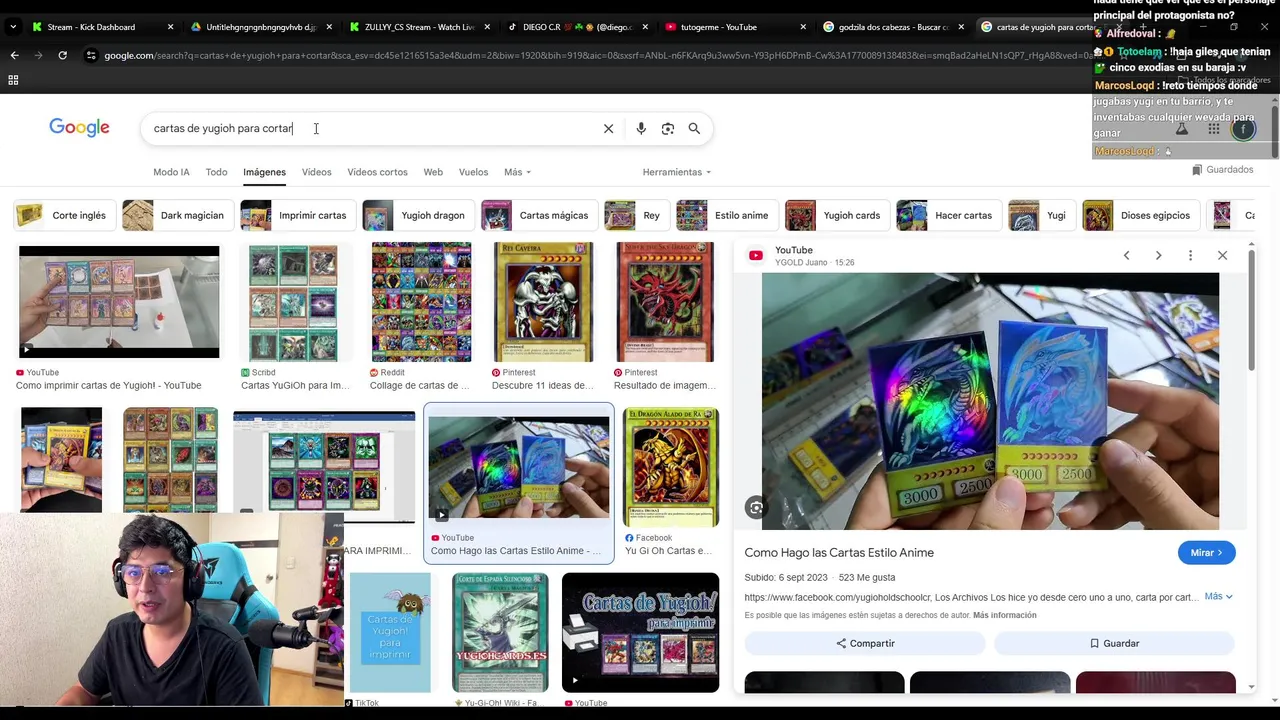Image resolution: width=1280 pixels, height=720 pixels.
Task: Expand Más under the image description
Action: point(1218,596)
